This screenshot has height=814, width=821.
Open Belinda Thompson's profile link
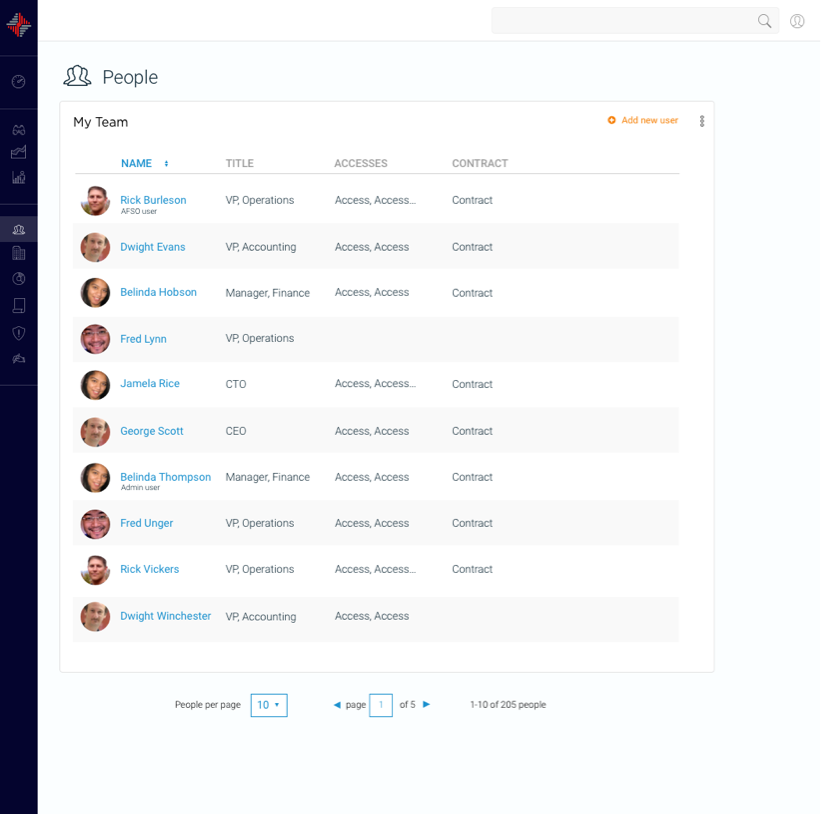coord(165,477)
